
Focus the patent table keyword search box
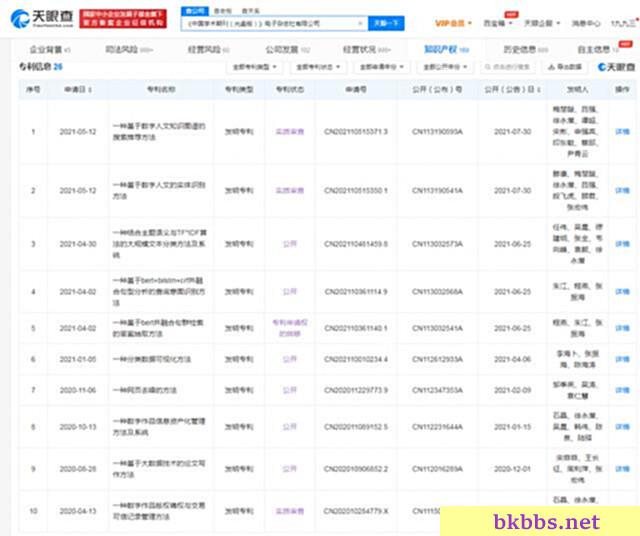(507, 67)
